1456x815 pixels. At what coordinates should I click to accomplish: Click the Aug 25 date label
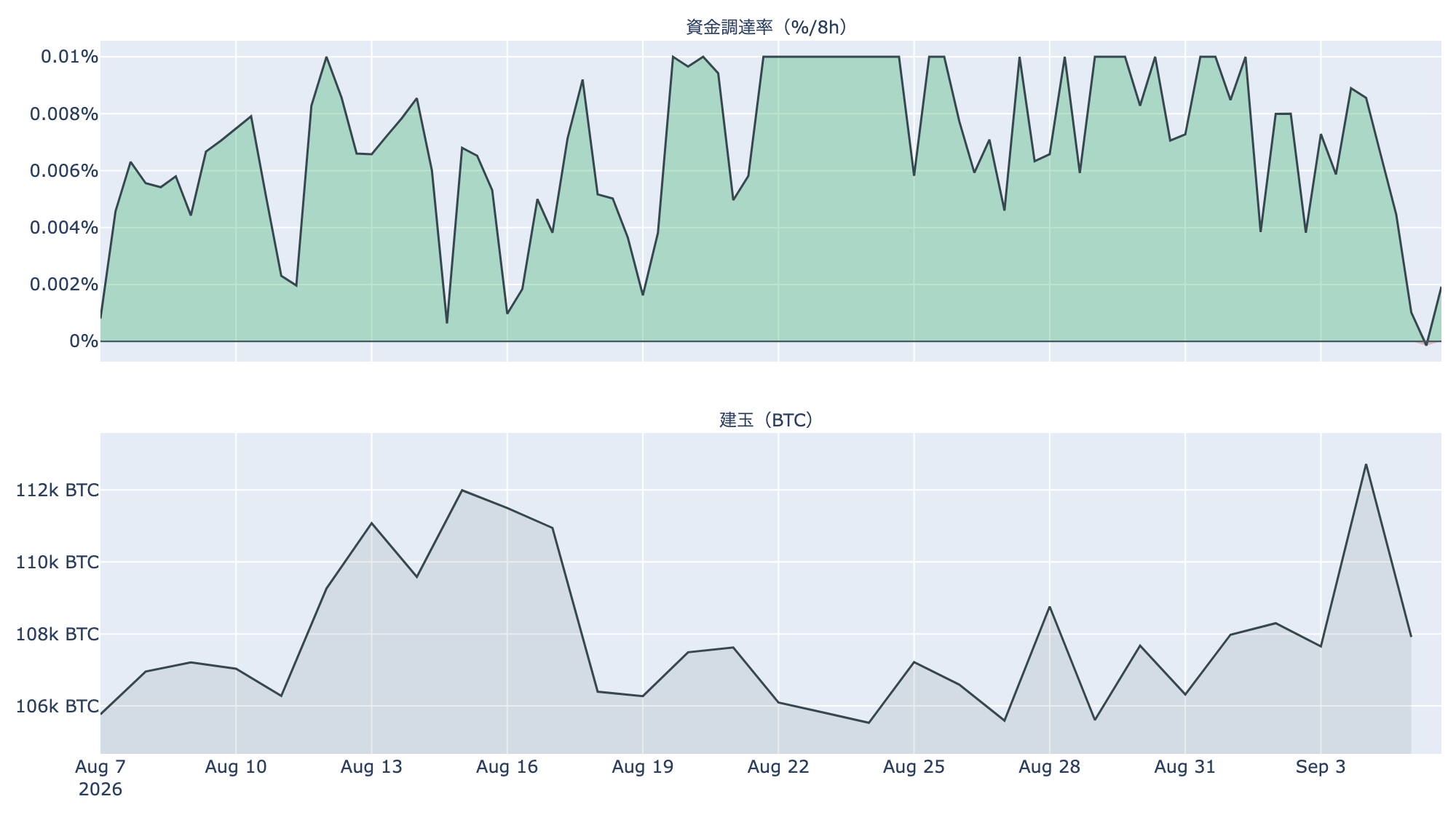point(914,767)
